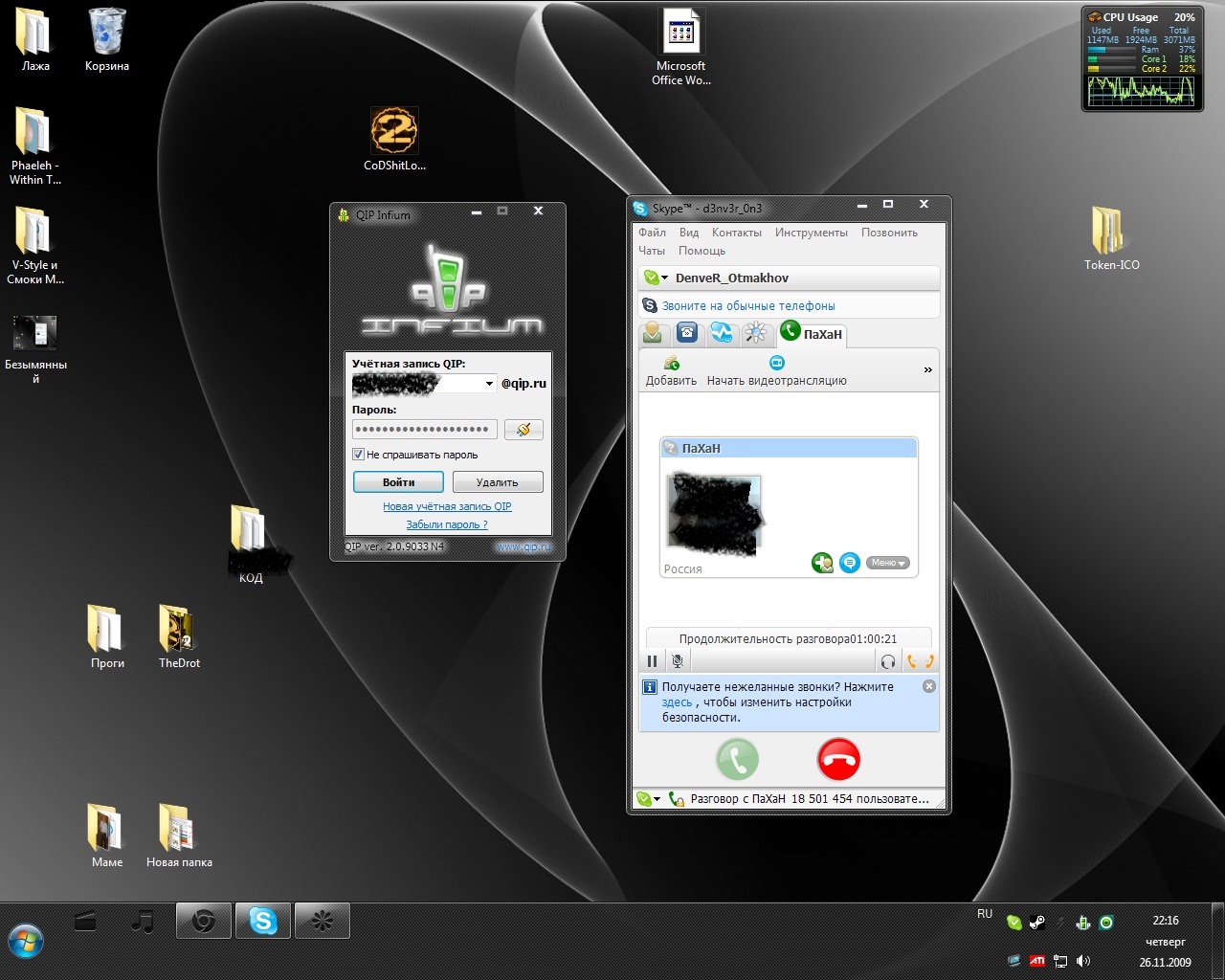Open Файл menu in Skype
Screen dimensions: 1225x980
click(x=652, y=233)
